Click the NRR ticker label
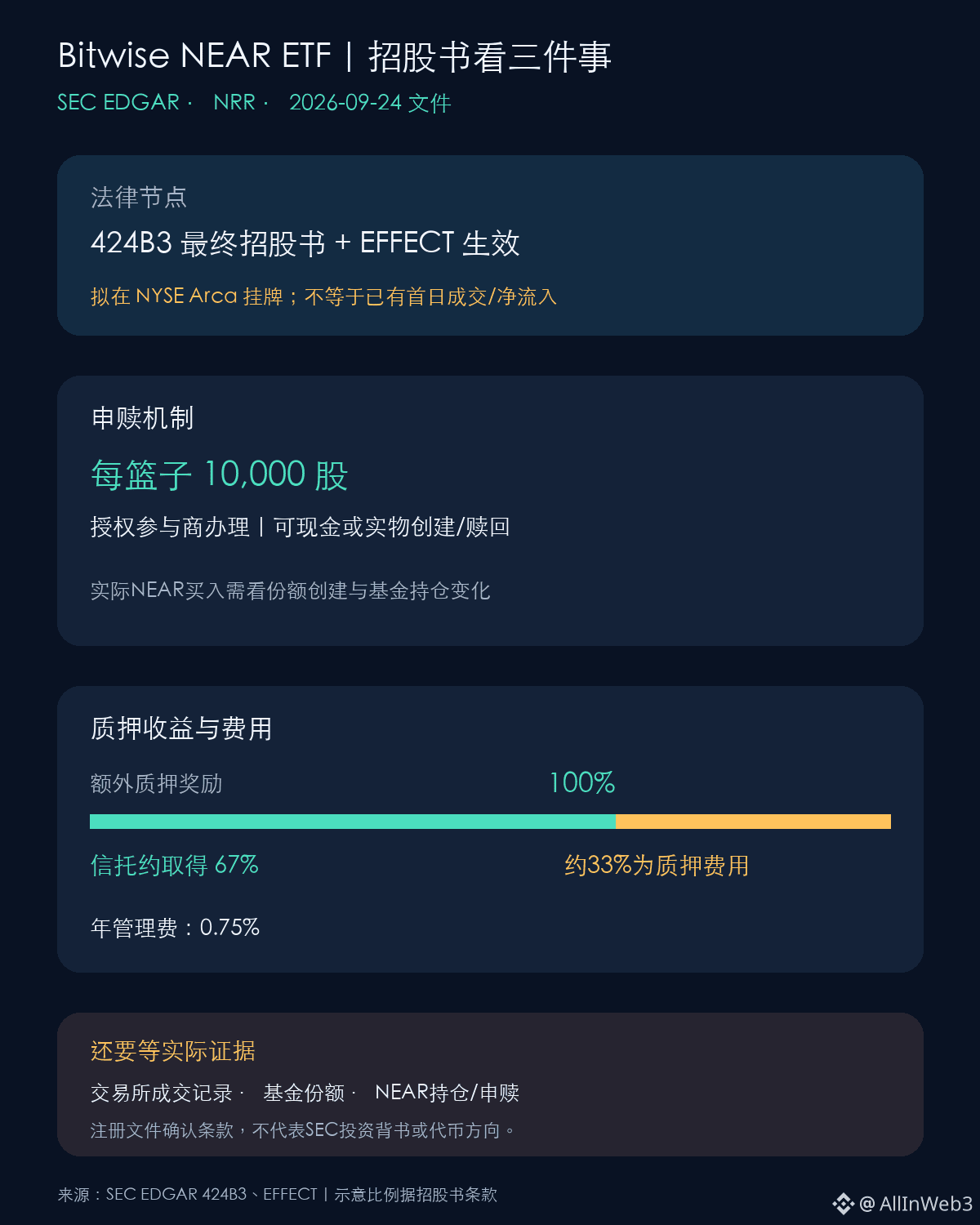 (234, 102)
